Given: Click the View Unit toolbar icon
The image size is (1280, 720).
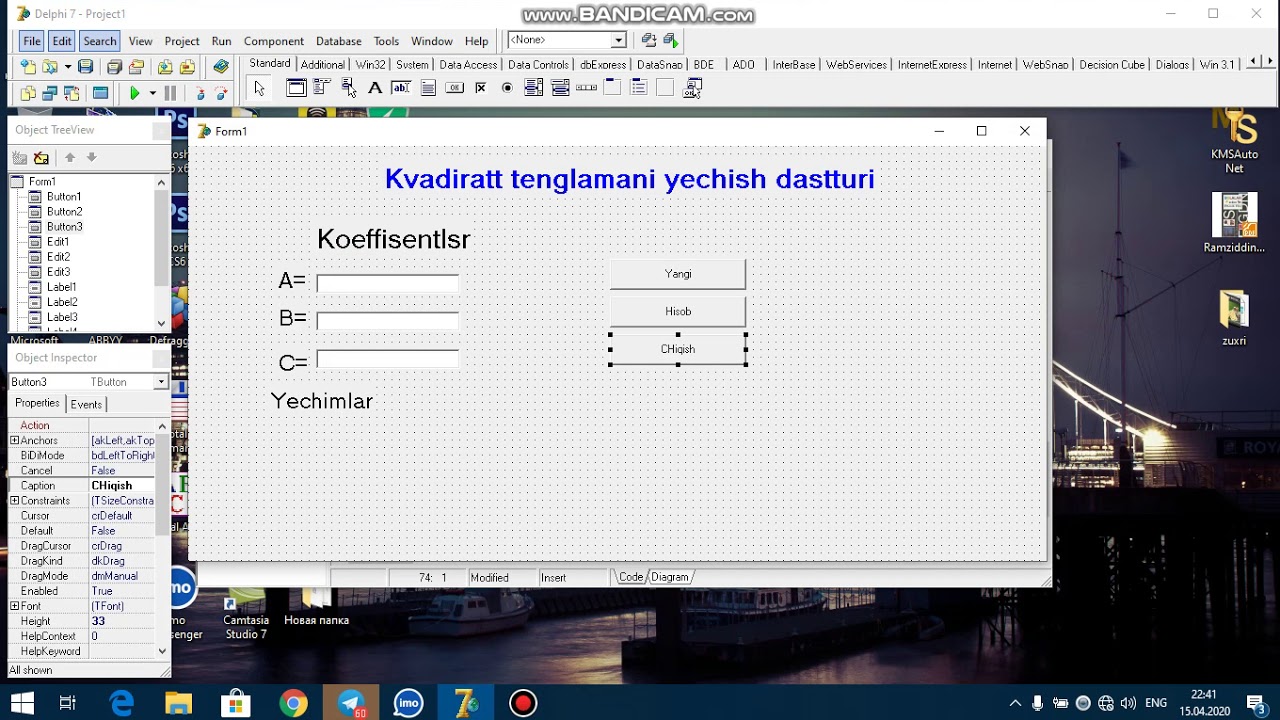Looking at the screenshot, I should pos(28,93).
